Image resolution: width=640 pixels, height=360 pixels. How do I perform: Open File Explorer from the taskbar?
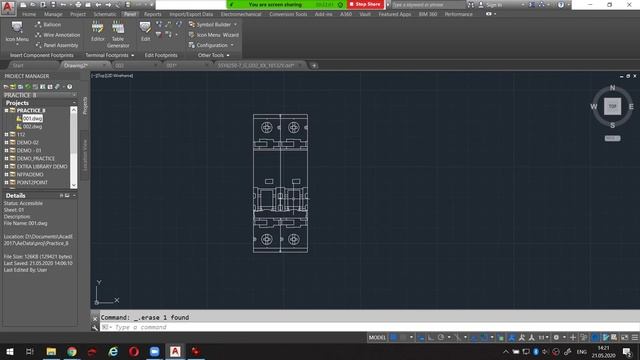click(51, 351)
